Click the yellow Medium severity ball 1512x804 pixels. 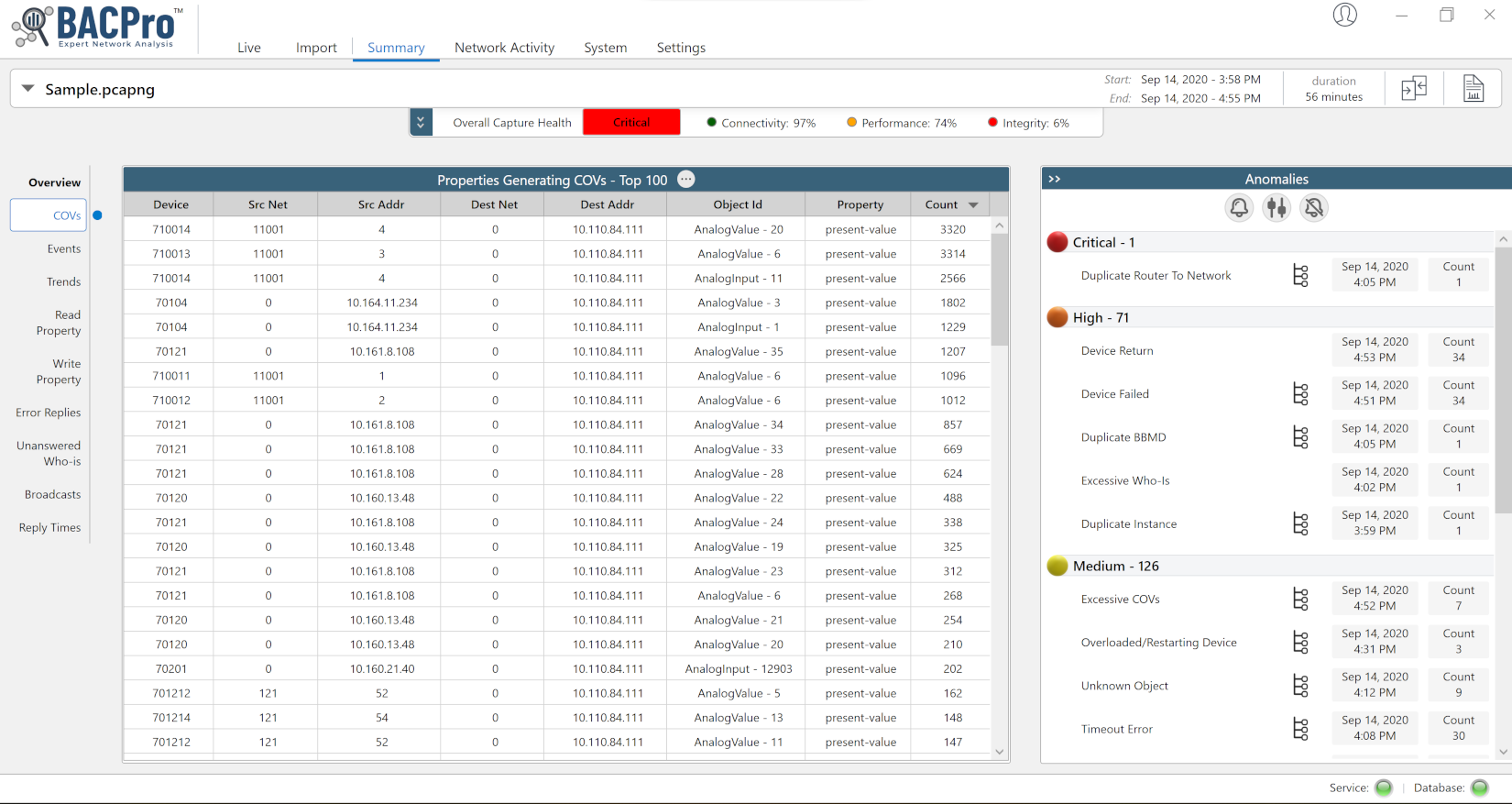pyautogui.click(x=1057, y=566)
